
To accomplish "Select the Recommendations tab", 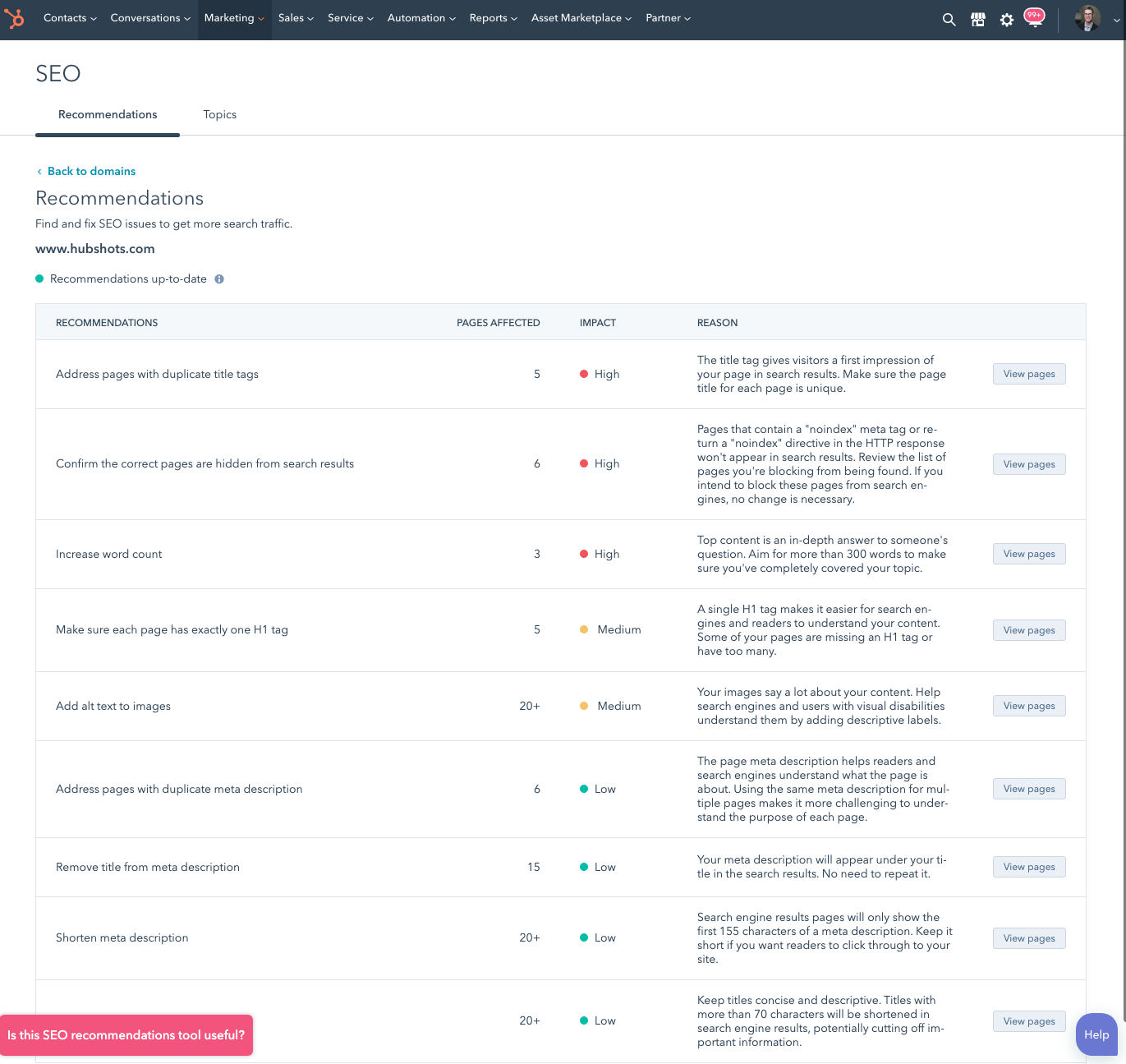I will (108, 115).
